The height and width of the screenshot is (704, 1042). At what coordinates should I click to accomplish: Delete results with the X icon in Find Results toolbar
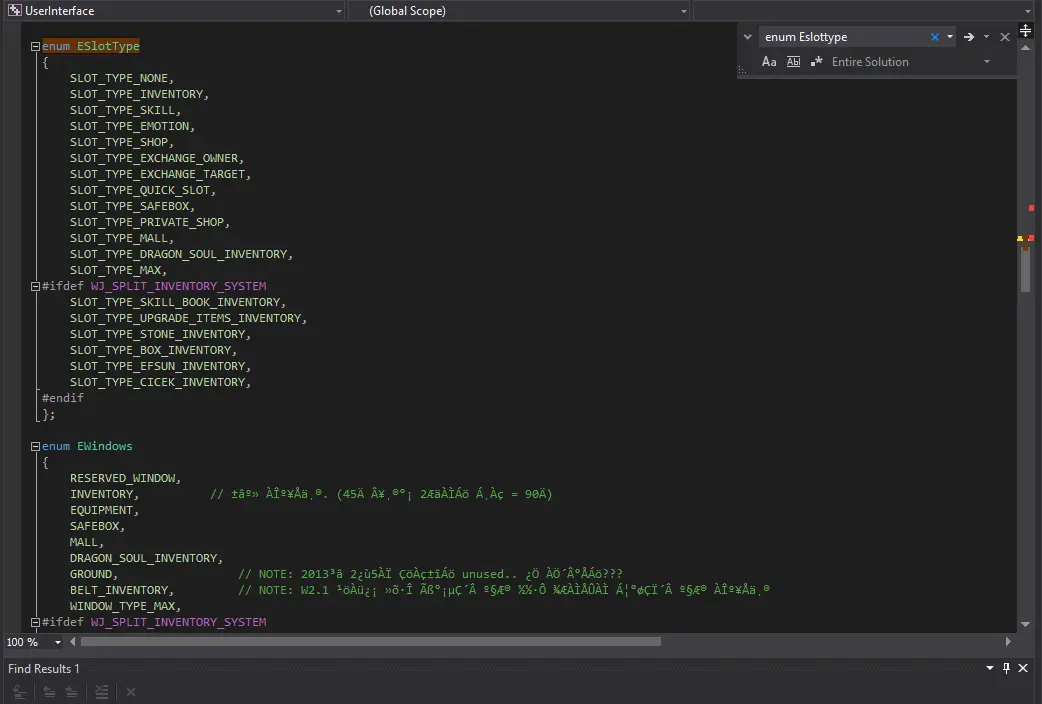pos(130,691)
